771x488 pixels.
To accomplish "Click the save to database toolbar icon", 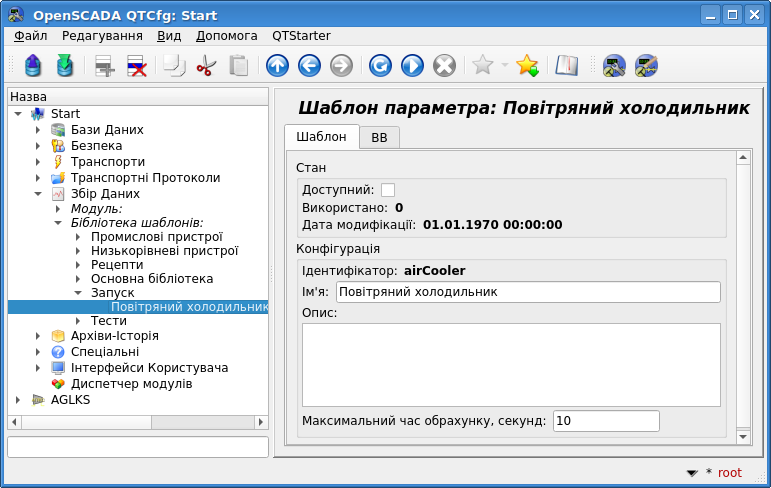I will pos(65,66).
